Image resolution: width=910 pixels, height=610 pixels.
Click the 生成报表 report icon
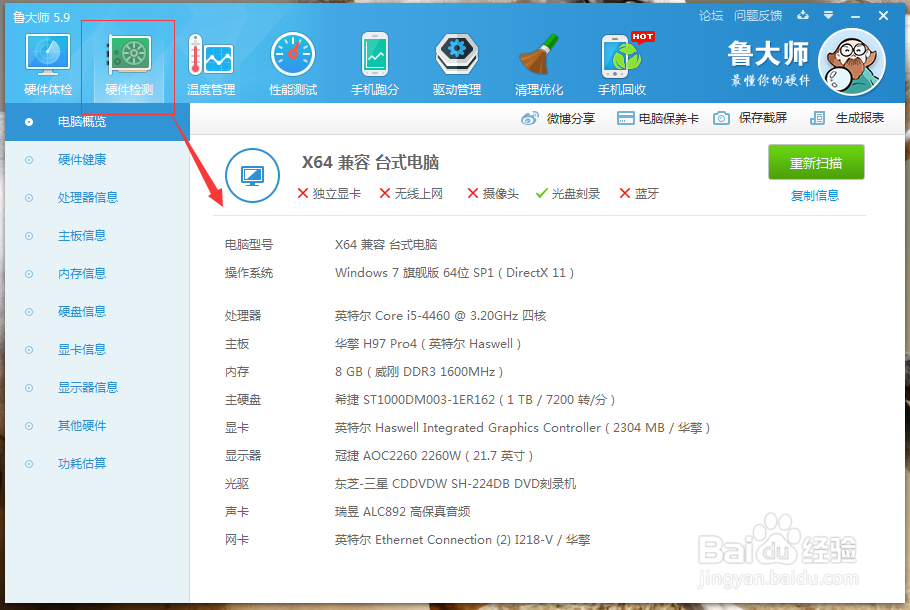[817, 118]
